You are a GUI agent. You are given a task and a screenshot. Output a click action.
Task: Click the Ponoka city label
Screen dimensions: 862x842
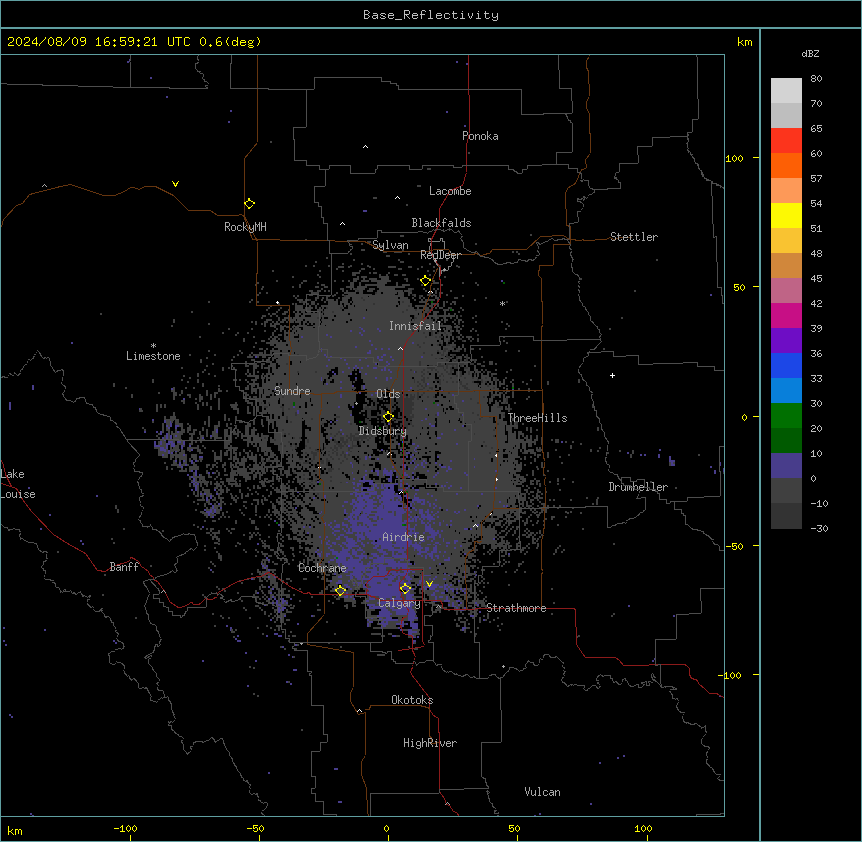pyautogui.click(x=480, y=136)
